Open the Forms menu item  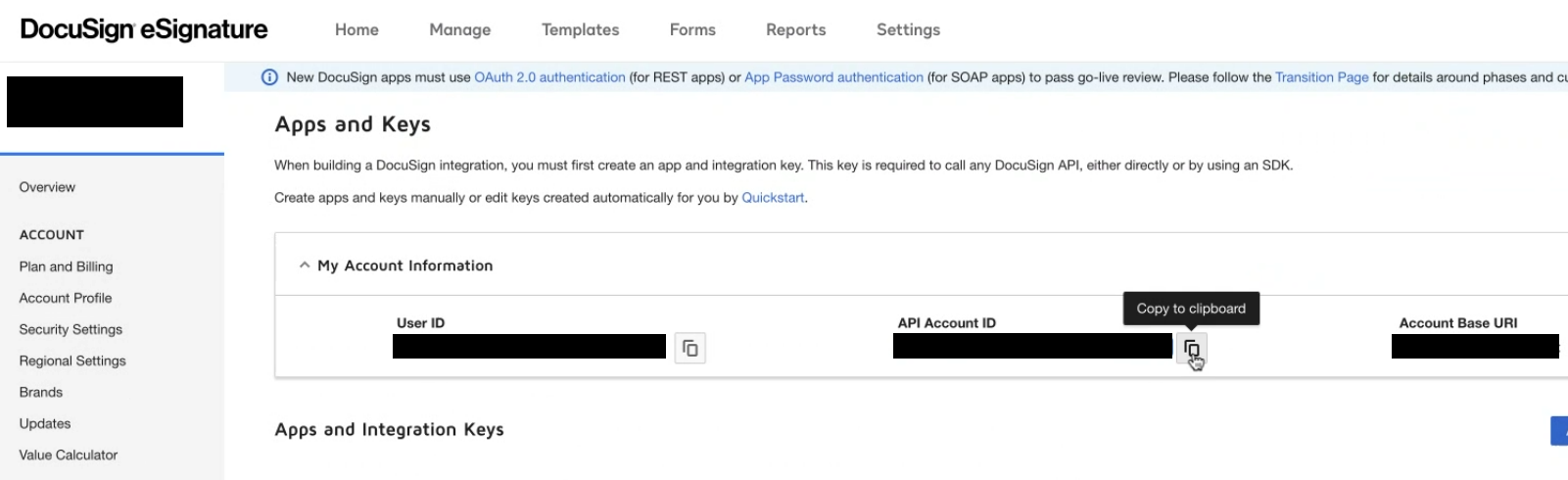click(x=692, y=30)
